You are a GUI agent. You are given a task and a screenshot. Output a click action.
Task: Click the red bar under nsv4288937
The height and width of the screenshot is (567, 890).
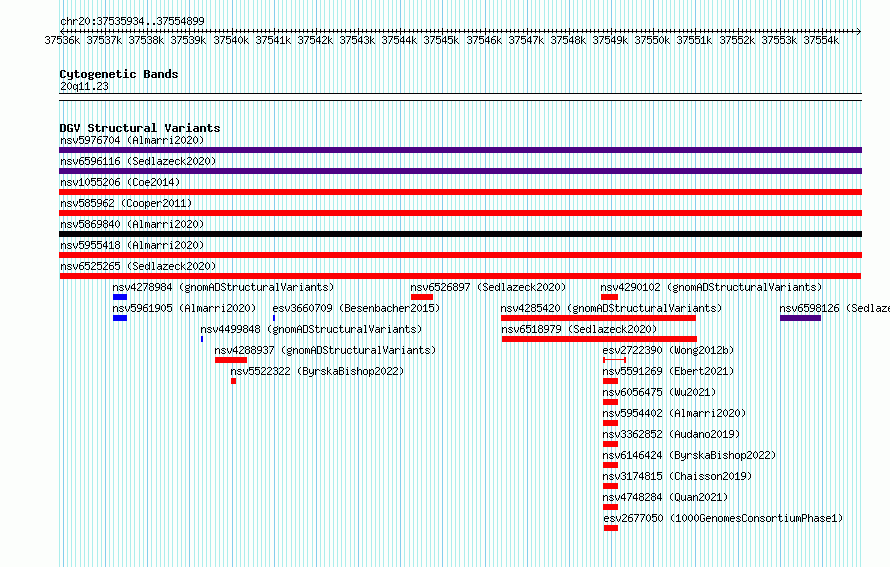pyautogui.click(x=231, y=360)
